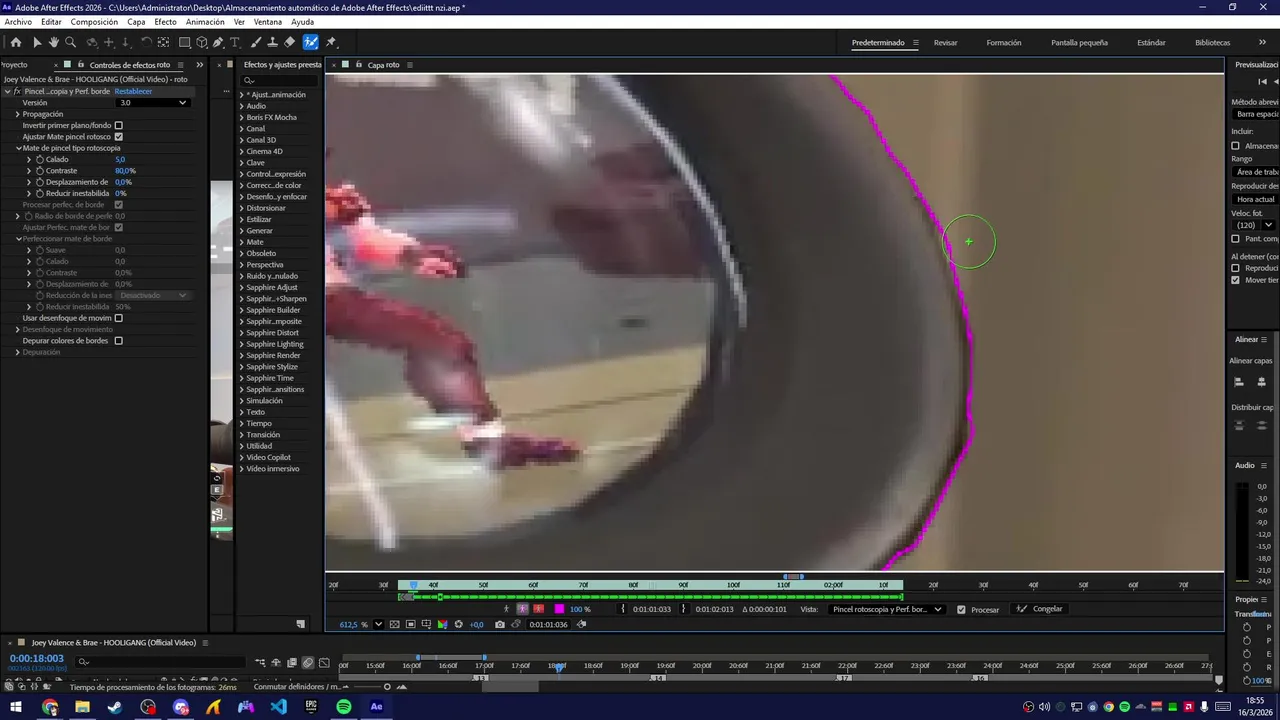Click the timeline zoom slider handle
1280x720 pixels.
tap(387, 687)
